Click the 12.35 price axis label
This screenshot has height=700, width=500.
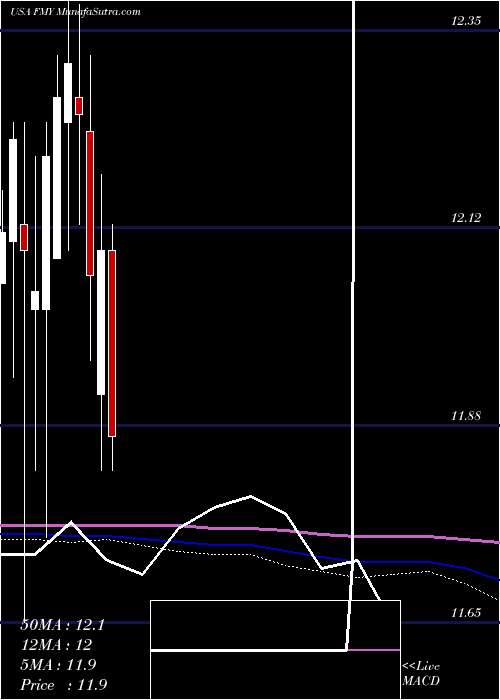point(466,21)
